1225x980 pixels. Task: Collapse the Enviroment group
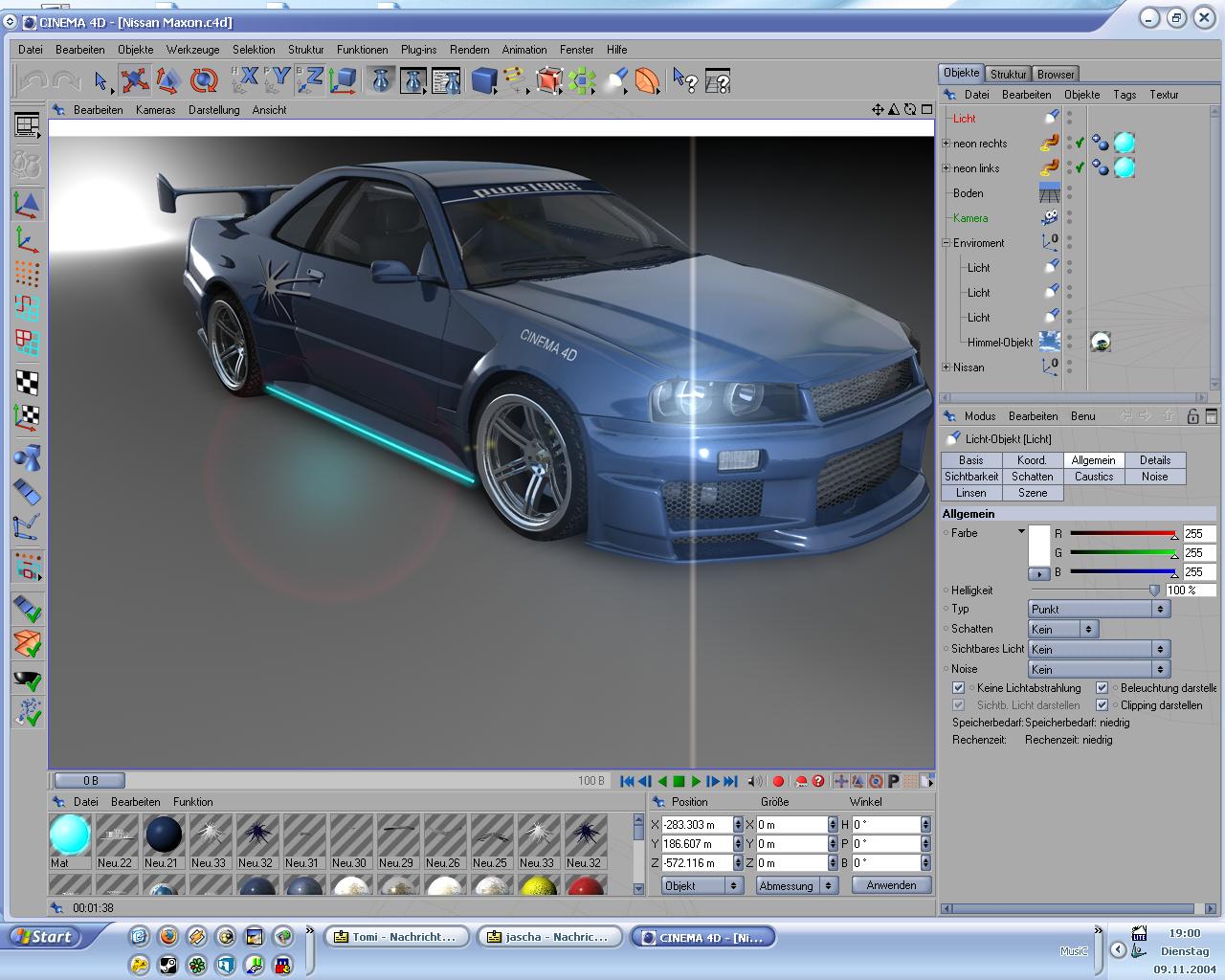(x=947, y=243)
